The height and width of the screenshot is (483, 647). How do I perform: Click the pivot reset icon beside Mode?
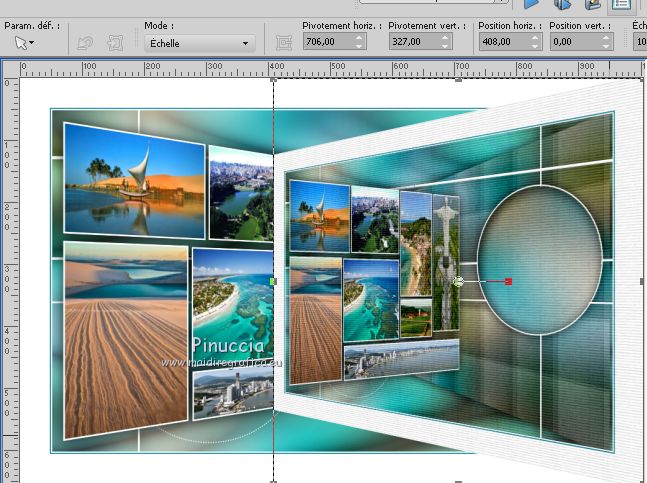click(283, 43)
